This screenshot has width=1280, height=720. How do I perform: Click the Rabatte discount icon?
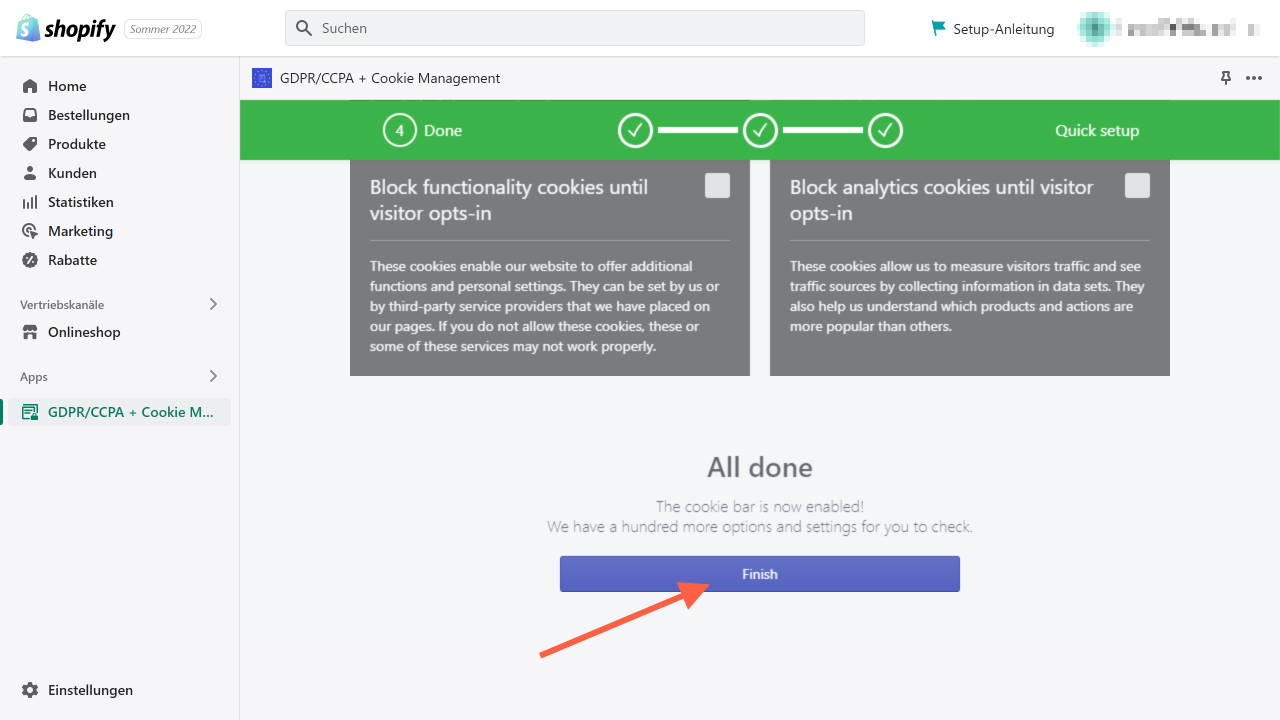30,260
